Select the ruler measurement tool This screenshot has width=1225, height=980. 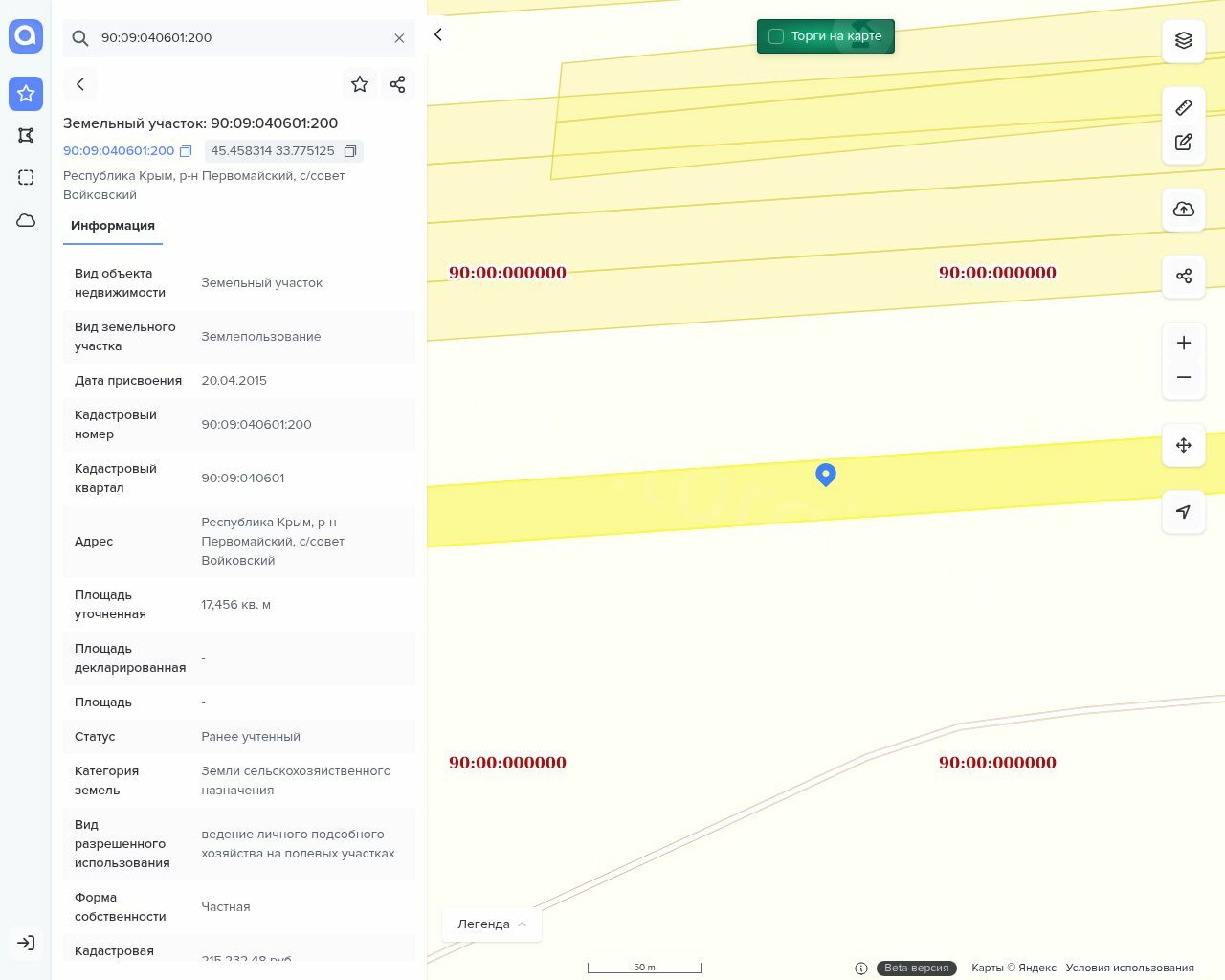coord(1183,107)
